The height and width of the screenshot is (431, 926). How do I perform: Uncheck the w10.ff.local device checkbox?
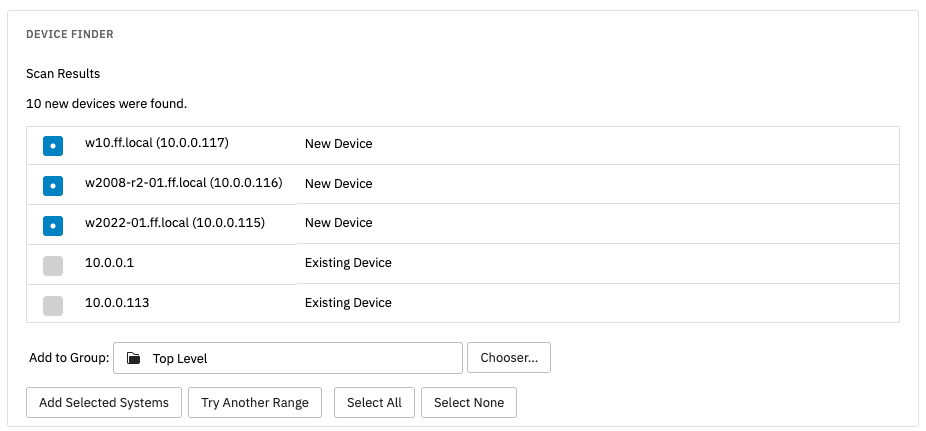53,146
